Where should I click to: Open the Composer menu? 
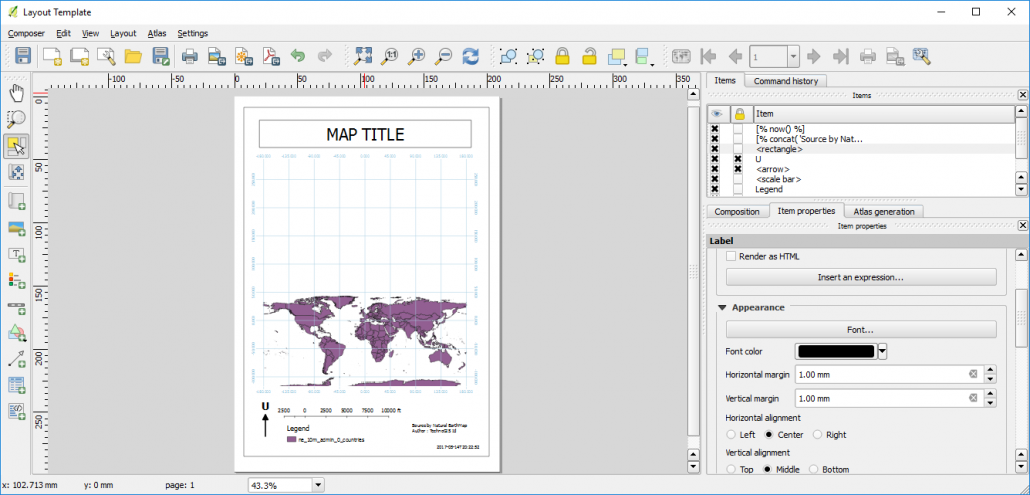coord(26,33)
